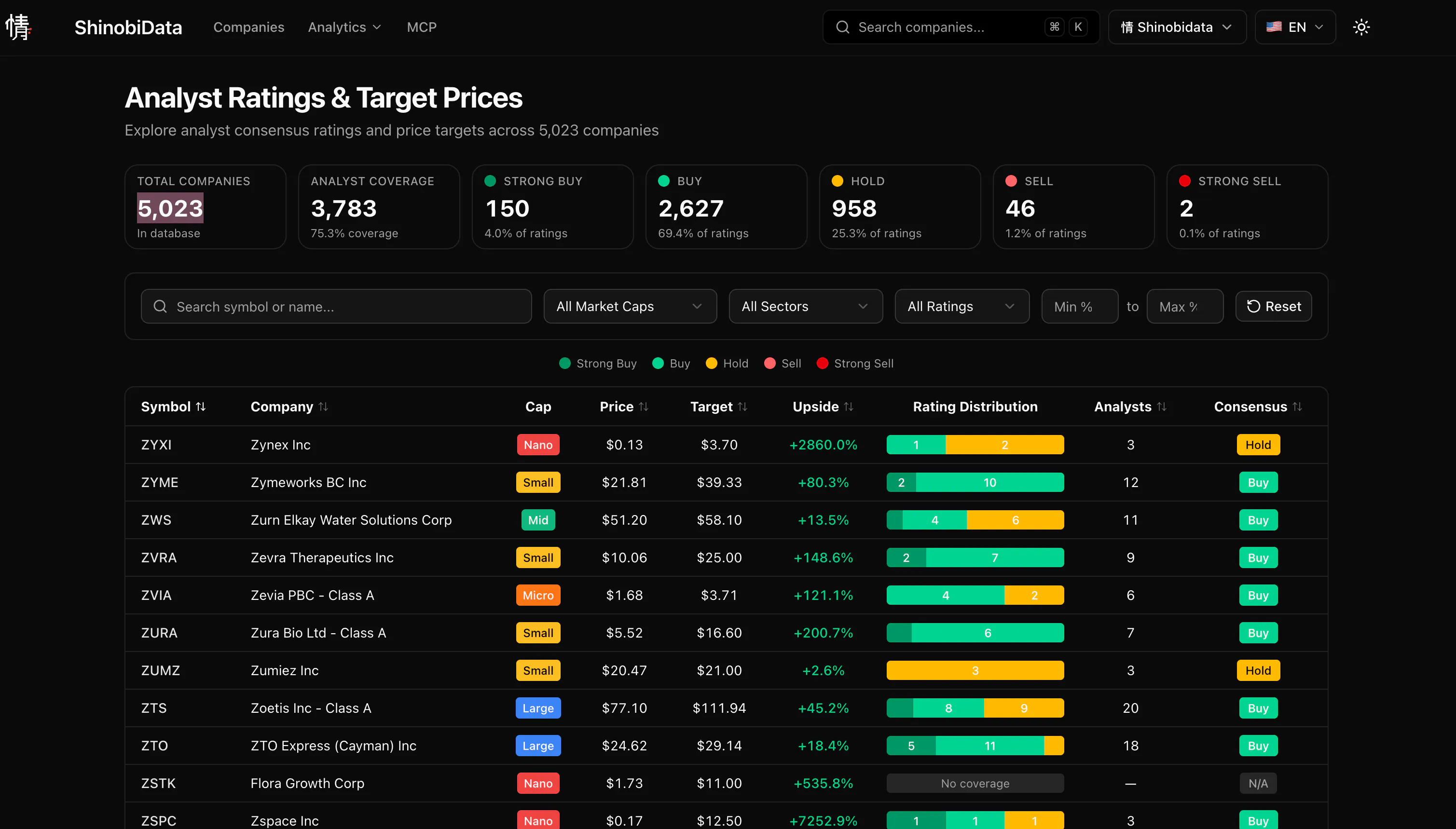This screenshot has width=1456, height=829.
Task: Open the Shinobidata account dropdown
Action: click(x=1177, y=27)
